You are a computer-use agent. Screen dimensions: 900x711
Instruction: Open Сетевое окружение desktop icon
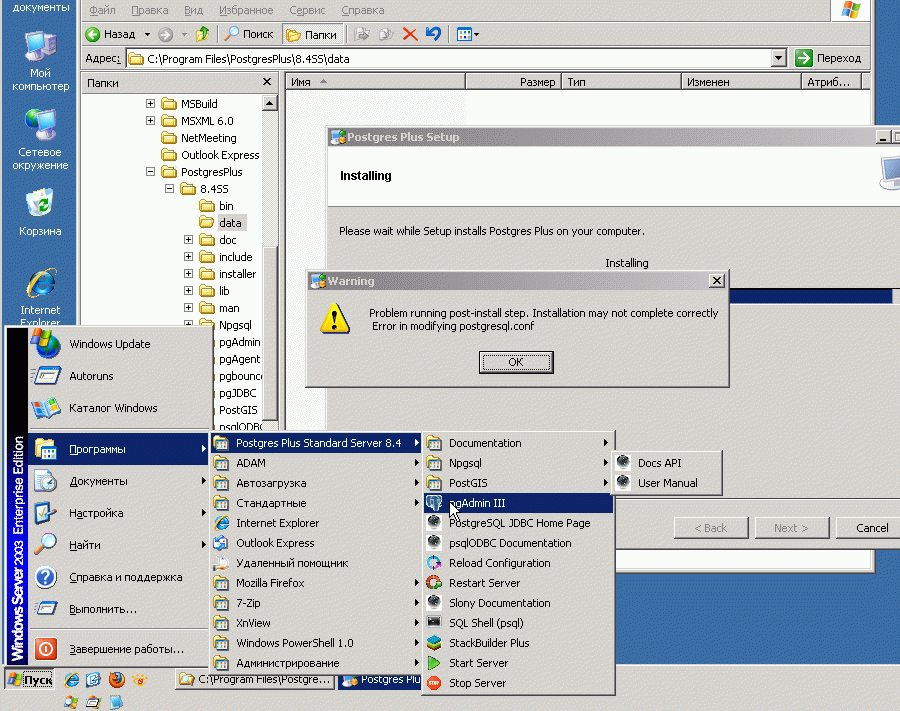(40, 140)
